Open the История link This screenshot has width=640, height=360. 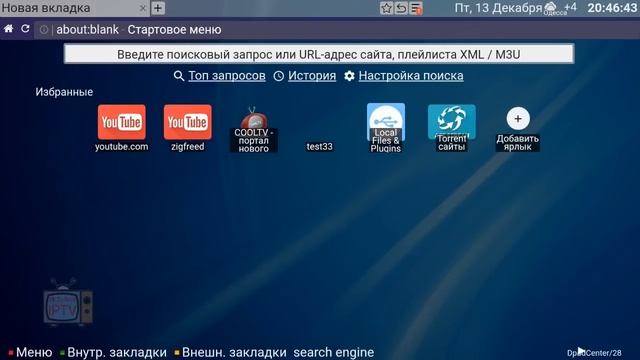312,76
